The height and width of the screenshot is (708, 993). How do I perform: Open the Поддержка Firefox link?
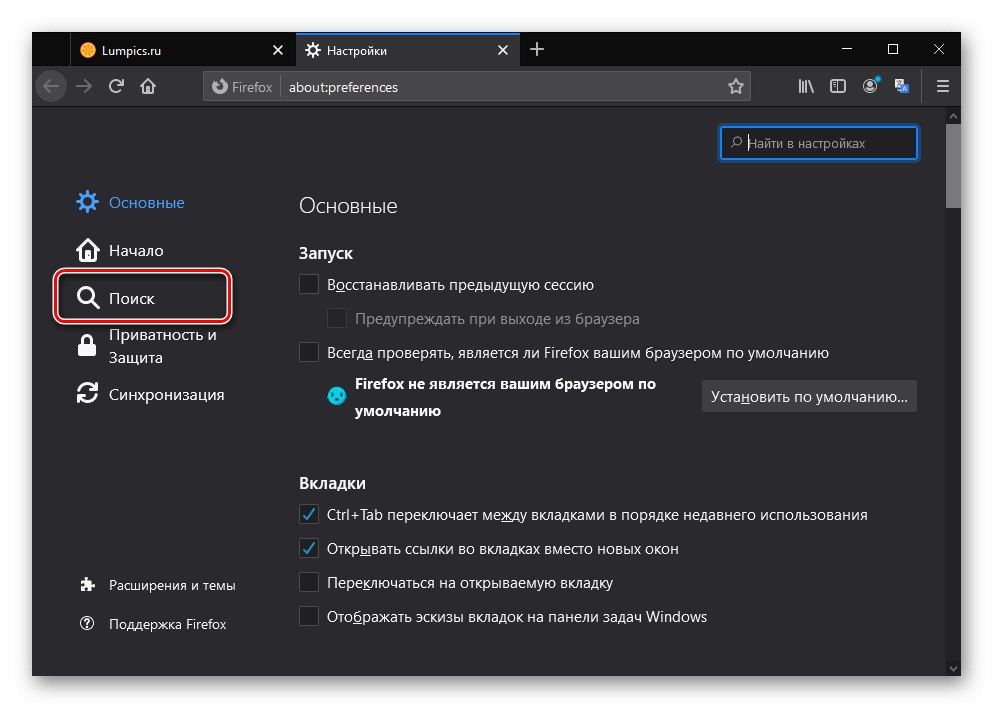(x=167, y=624)
